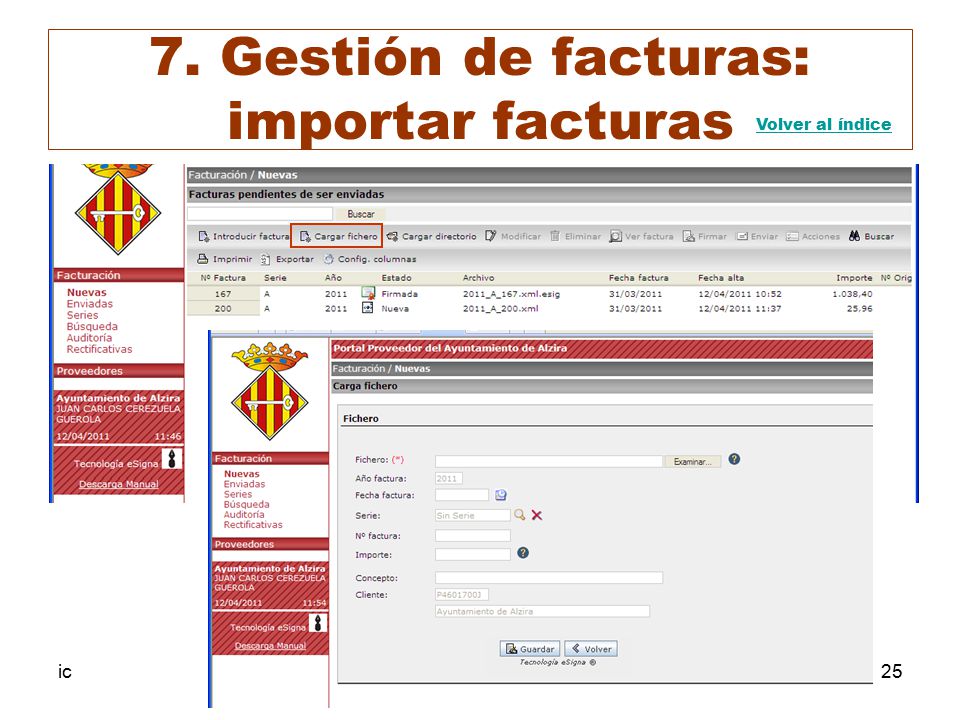
Task: Select the 'Exportar' toolbar item
Action: [x=287, y=259]
